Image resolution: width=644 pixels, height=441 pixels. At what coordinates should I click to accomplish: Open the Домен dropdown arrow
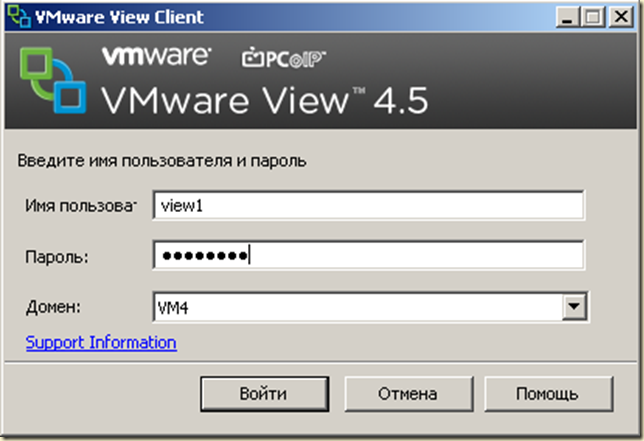574,306
